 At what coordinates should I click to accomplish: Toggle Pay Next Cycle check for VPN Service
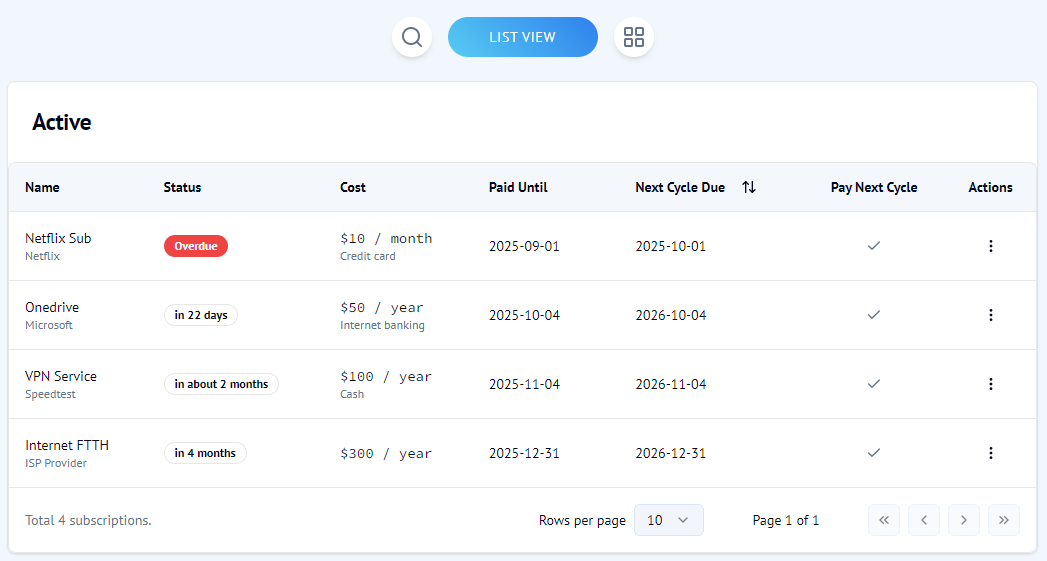[873, 384]
